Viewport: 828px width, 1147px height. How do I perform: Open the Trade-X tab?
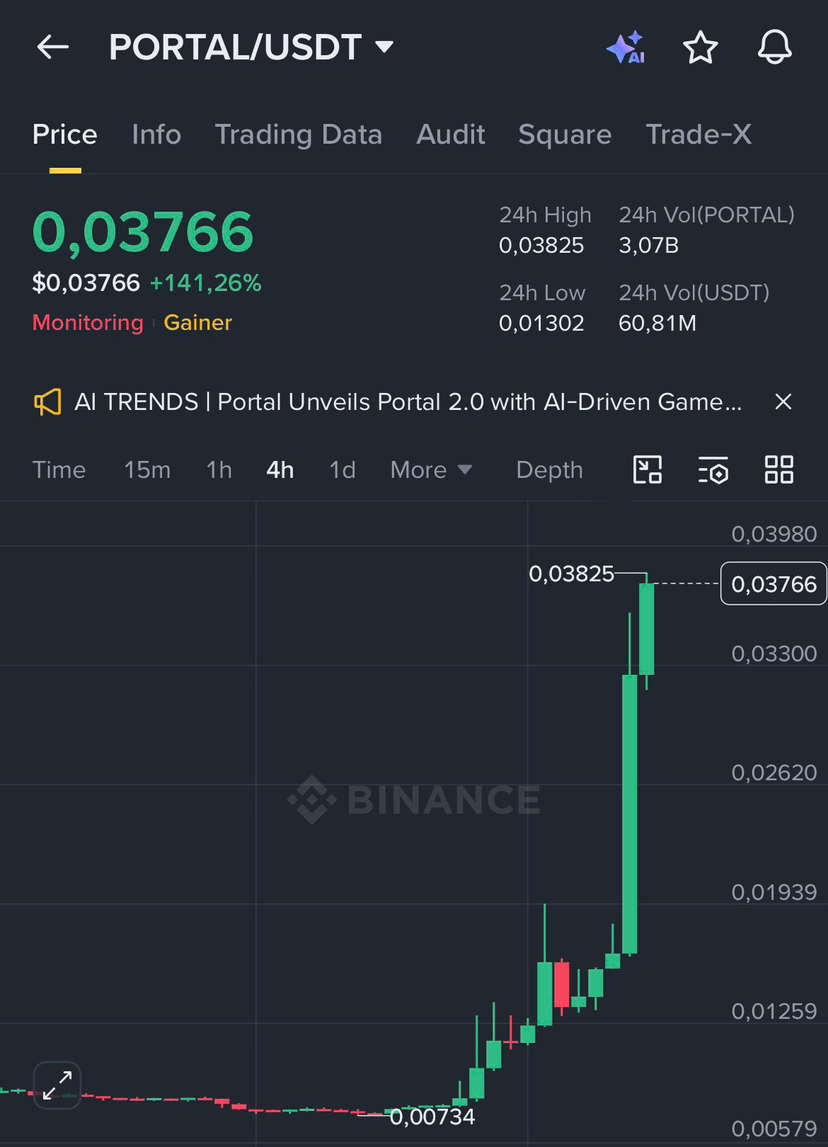699,135
